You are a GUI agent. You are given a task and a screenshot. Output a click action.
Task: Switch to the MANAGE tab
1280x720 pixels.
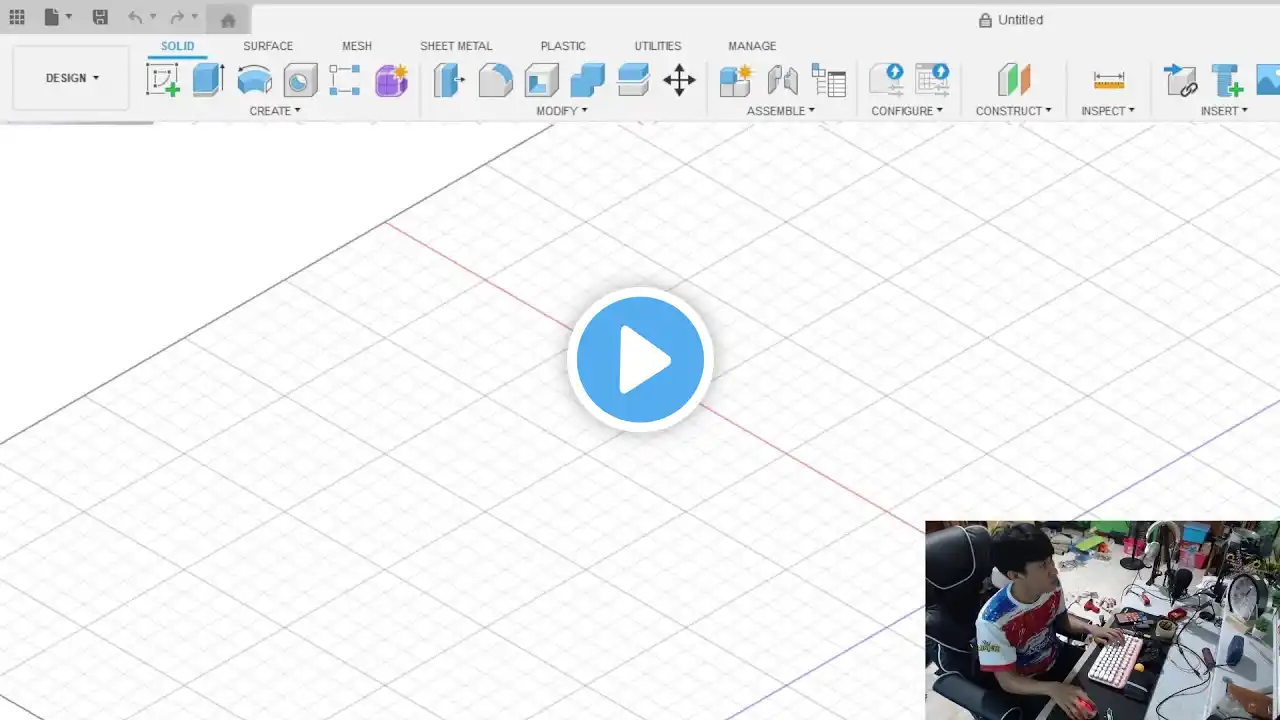(752, 46)
